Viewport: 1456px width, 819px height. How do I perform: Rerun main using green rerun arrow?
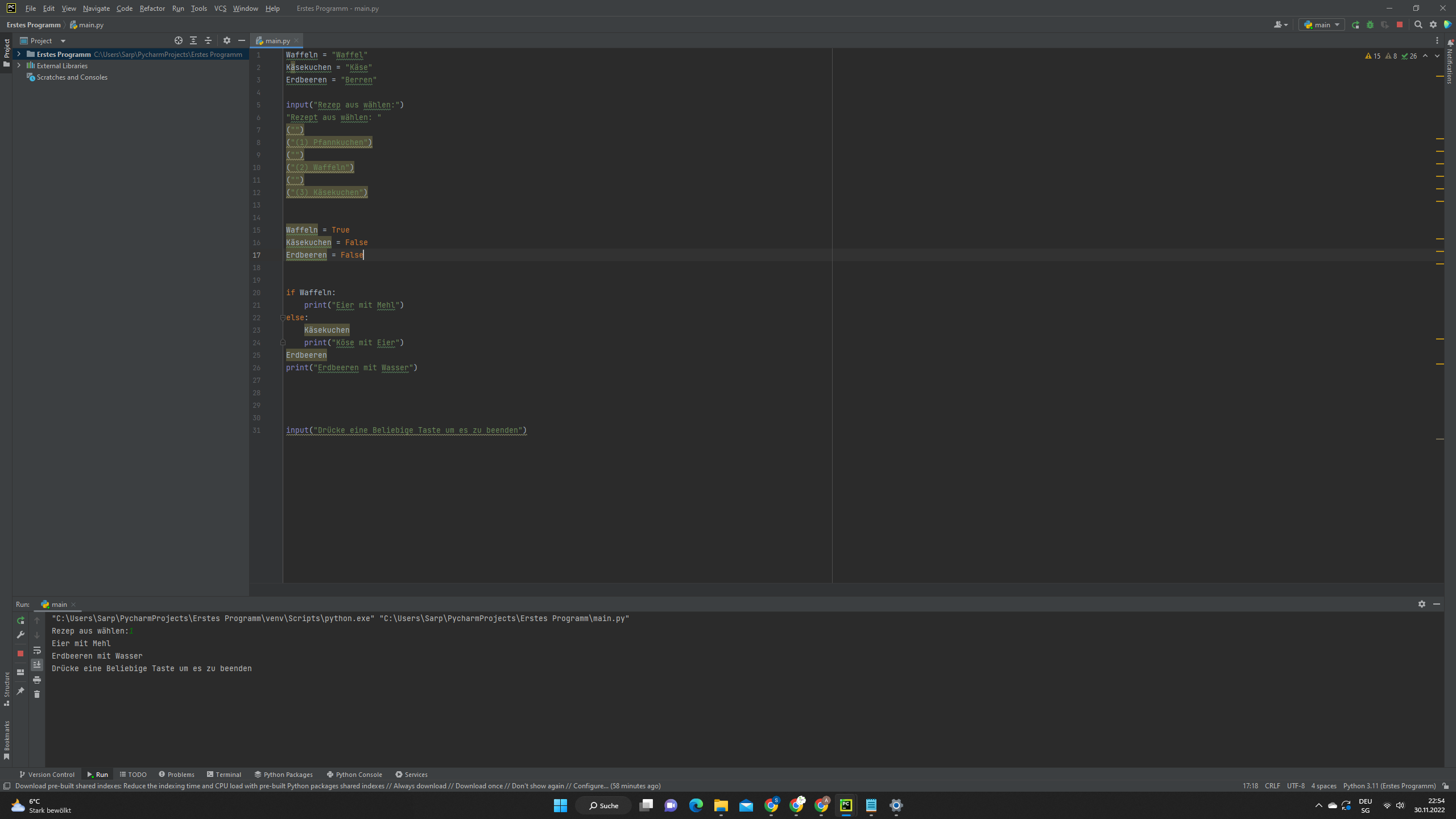click(20, 621)
